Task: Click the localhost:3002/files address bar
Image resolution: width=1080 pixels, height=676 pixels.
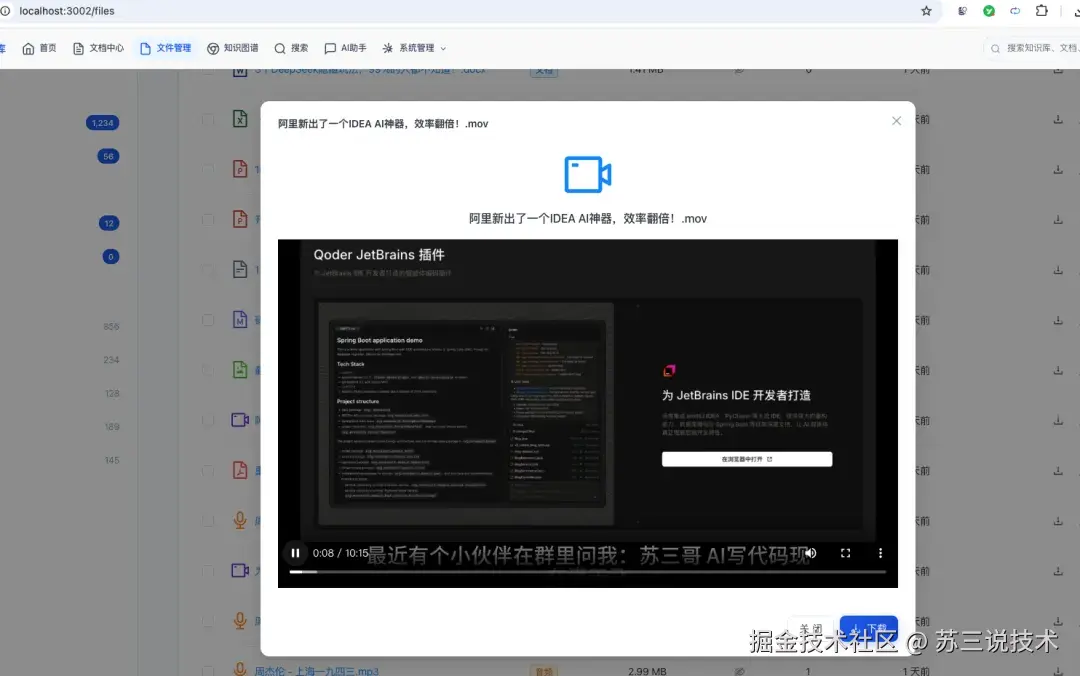Action: click(67, 11)
